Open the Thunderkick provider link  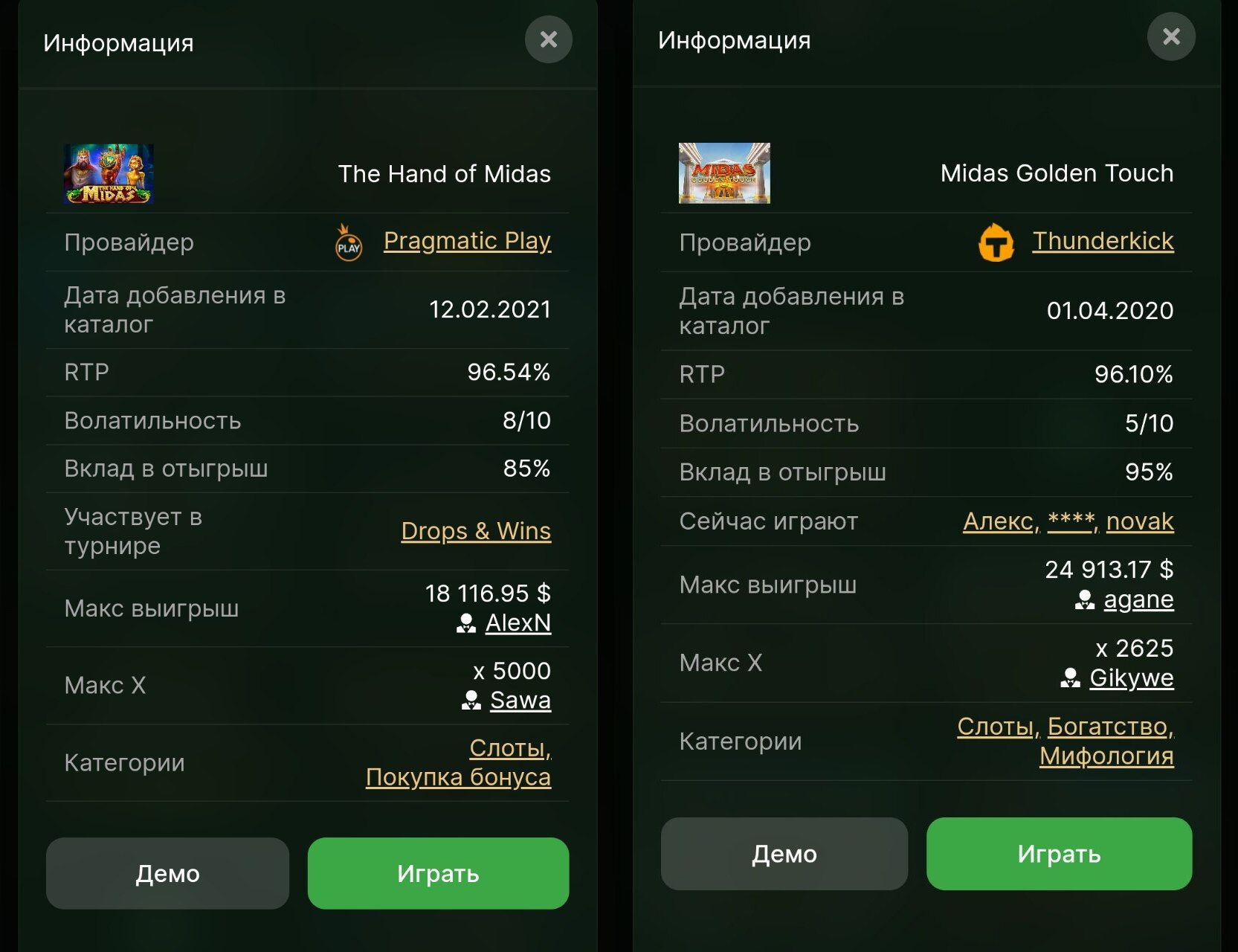1103,241
